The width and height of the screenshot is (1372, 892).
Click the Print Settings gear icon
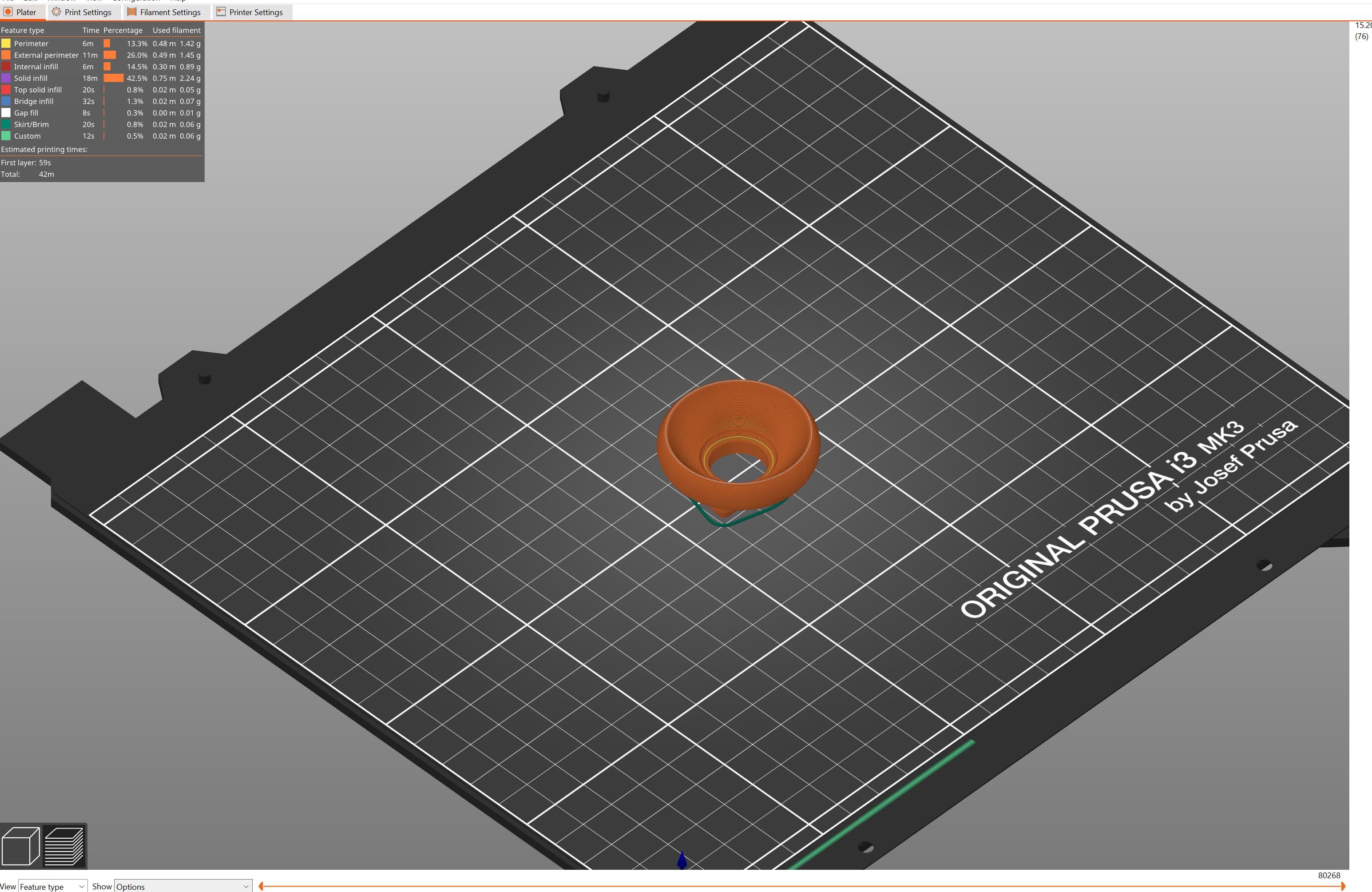tap(56, 12)
